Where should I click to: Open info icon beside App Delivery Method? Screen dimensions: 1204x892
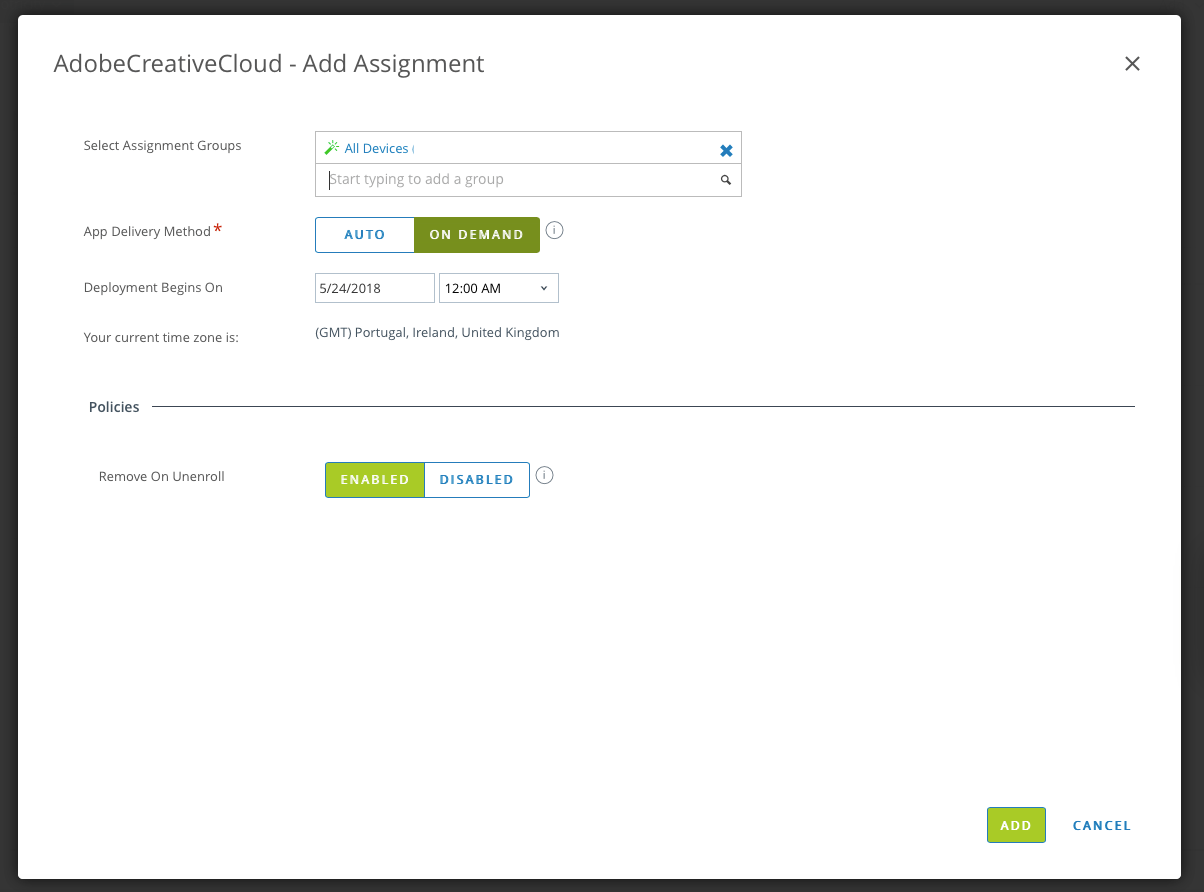(555, 231)
